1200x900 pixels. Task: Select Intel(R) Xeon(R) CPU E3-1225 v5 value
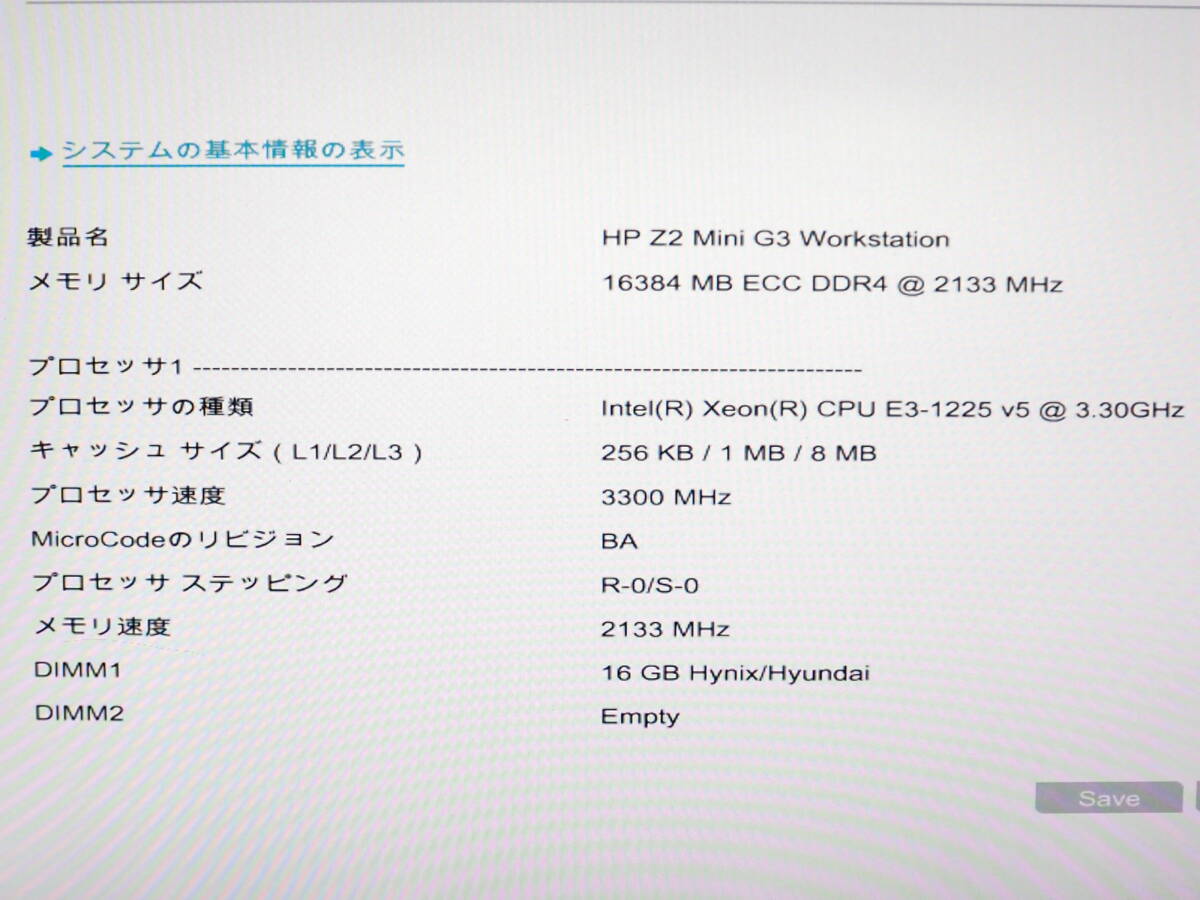coord(893,409)
